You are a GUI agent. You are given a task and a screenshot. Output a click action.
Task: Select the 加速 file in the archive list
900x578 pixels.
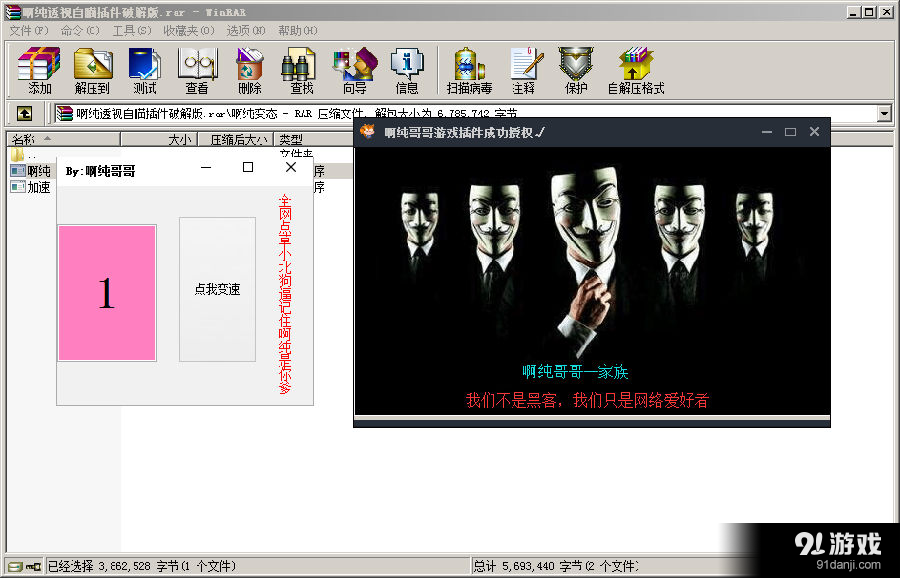click(x=32, y=187)
